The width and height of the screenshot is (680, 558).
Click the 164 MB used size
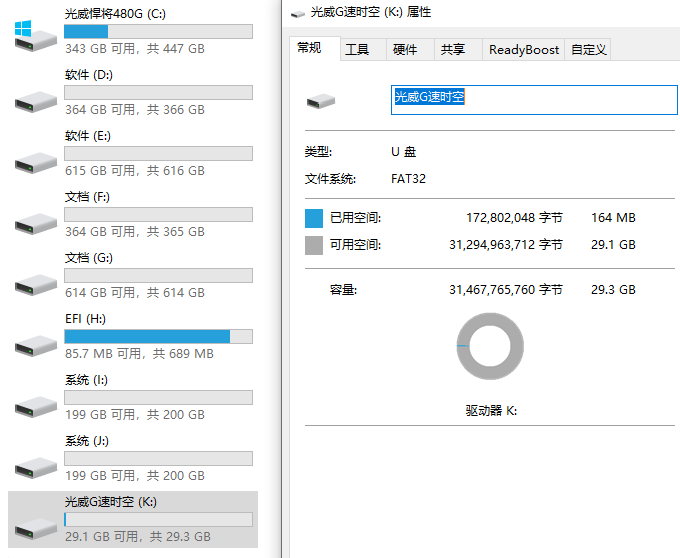pos(613,218)
